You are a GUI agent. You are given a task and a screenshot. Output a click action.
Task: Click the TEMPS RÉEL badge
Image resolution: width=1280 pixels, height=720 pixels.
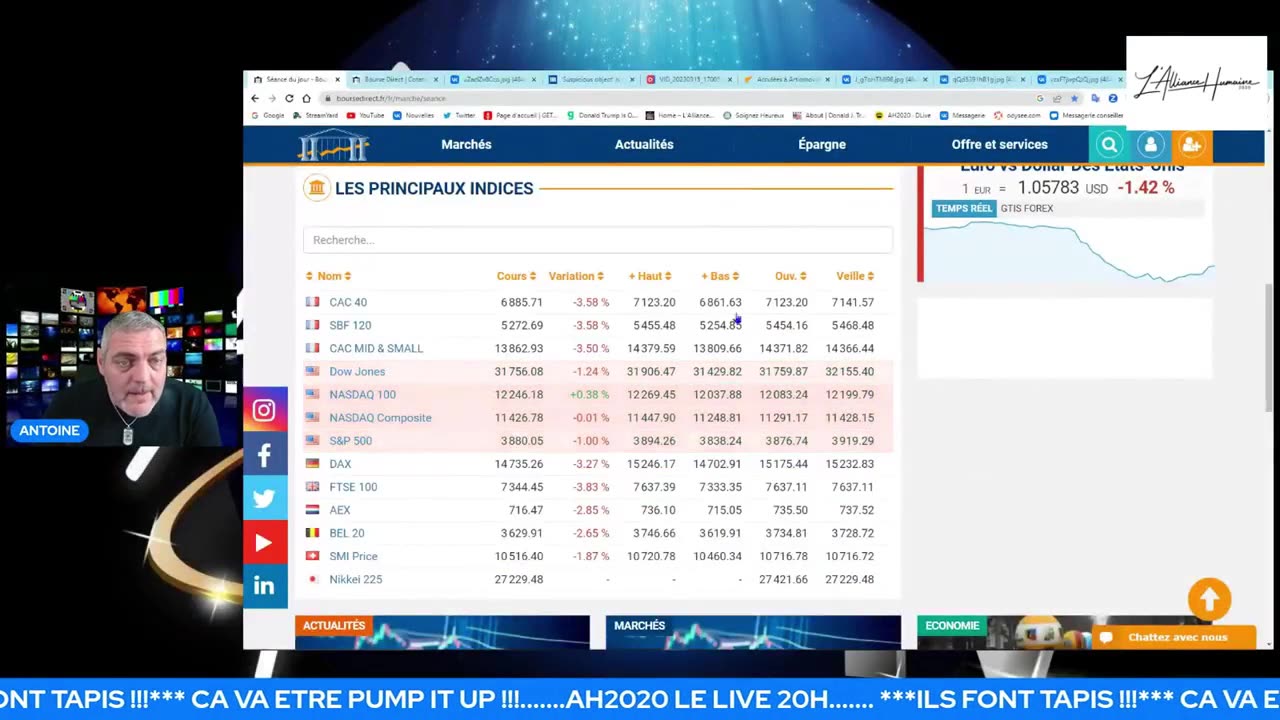pos(964,208)
